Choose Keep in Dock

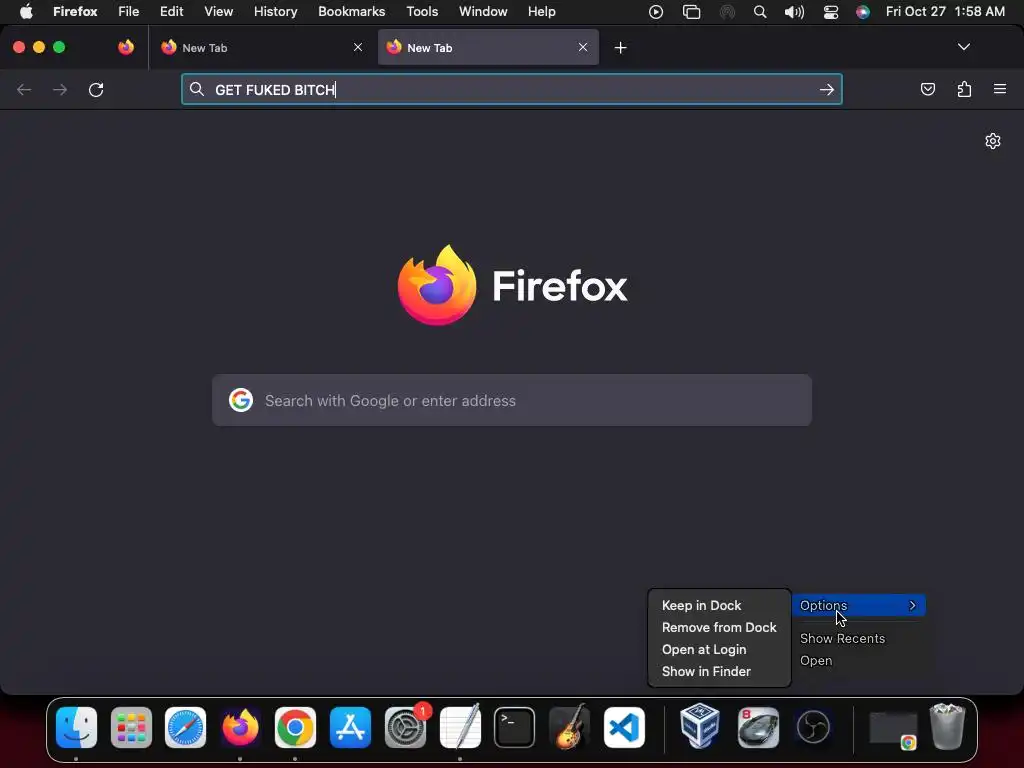pos(719,605)
